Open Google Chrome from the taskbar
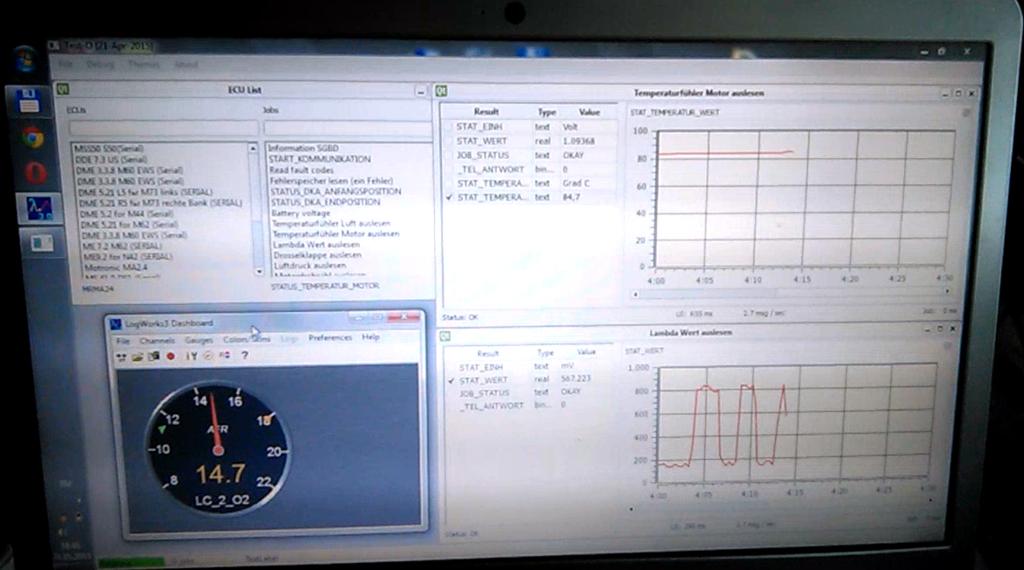The height and width of the screenshot is (570, 1024). pos(33,138)
